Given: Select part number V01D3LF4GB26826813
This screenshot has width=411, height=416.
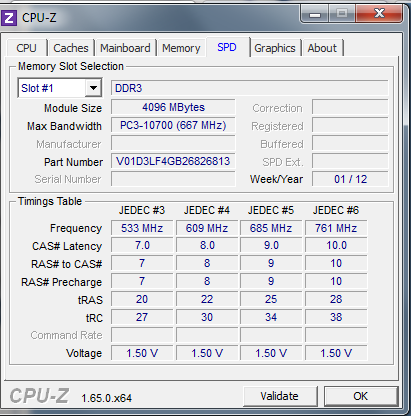Looking at the screenshot, I should (173, 161).
